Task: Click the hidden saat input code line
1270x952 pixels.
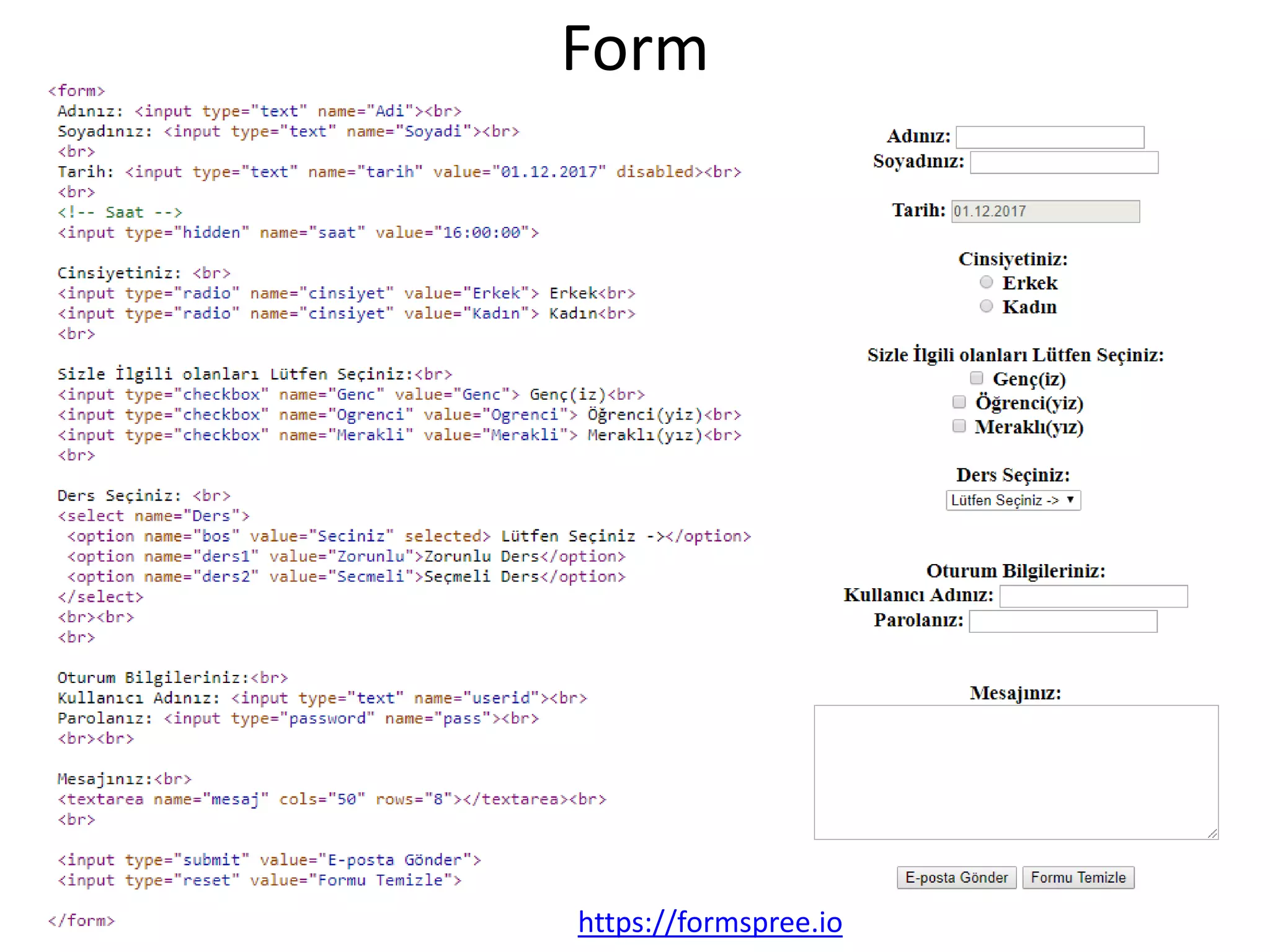Action: pyautogui.click(x=298, y=233)
